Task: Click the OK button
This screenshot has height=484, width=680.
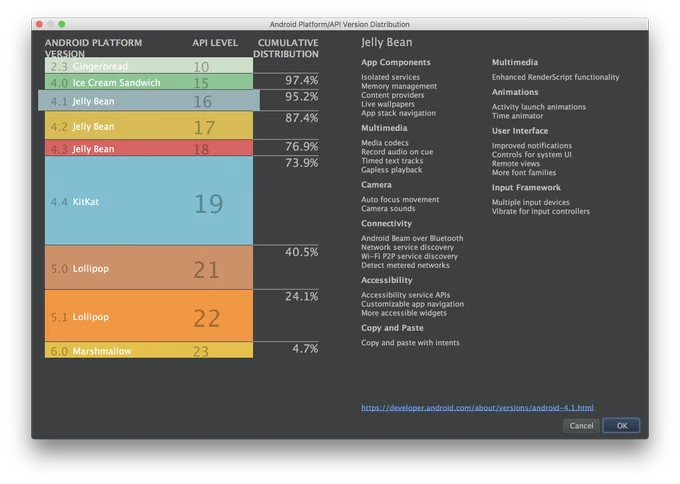Action: click(621, 425)
